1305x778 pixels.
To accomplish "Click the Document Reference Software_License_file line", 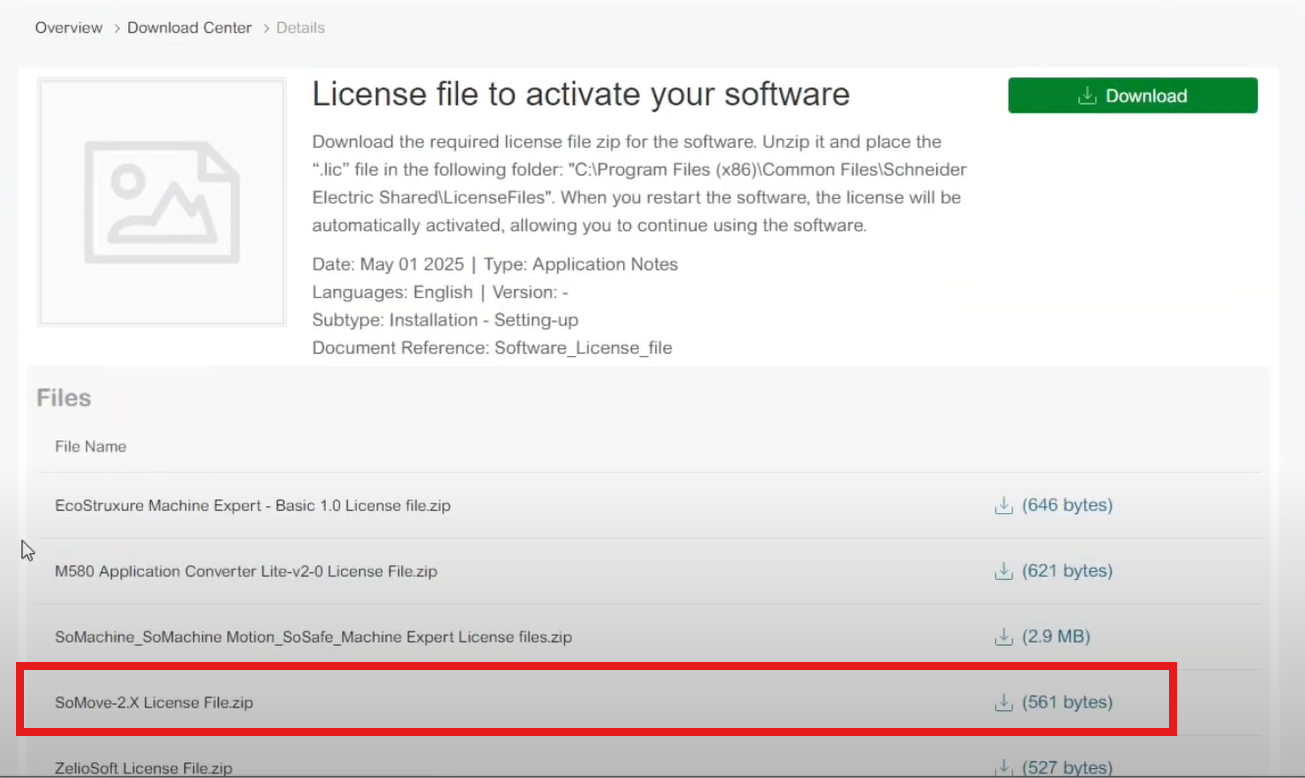I will 492,349.
